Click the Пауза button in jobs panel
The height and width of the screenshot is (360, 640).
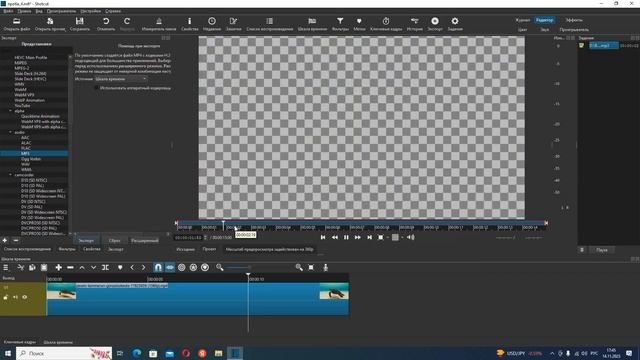pos(602,250)
